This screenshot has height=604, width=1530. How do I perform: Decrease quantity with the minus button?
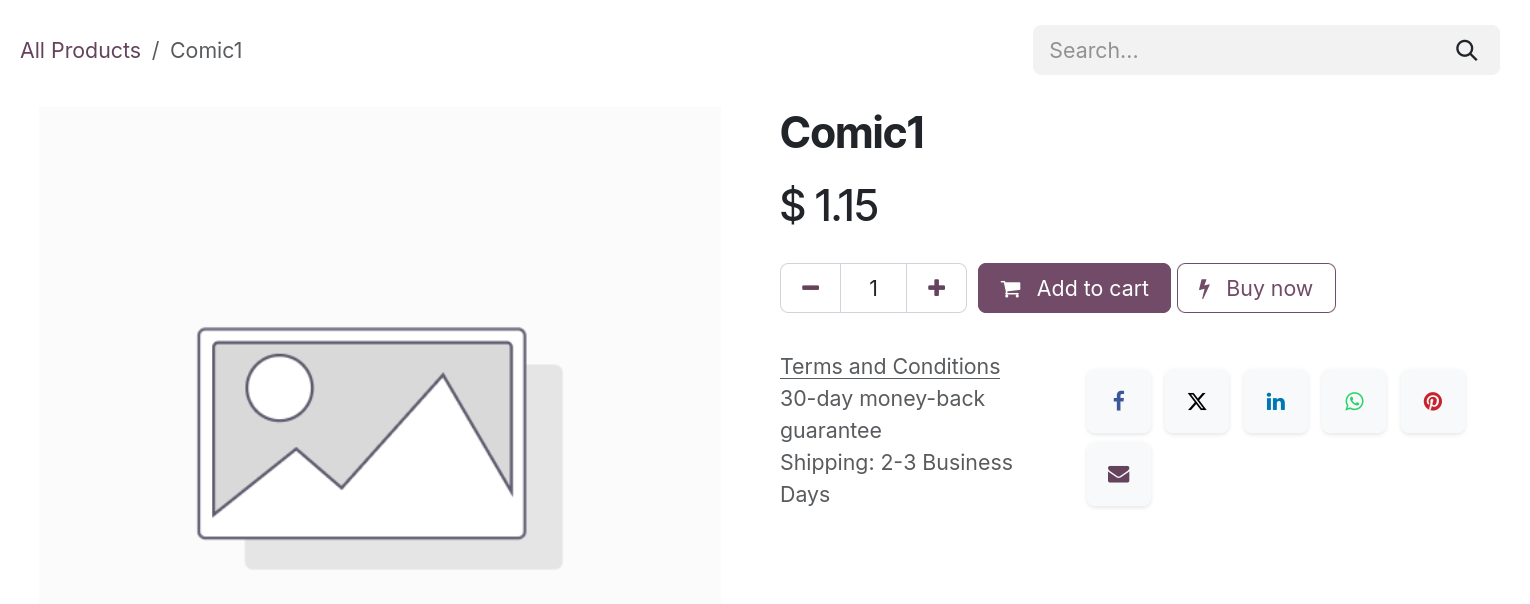point(810,288)
